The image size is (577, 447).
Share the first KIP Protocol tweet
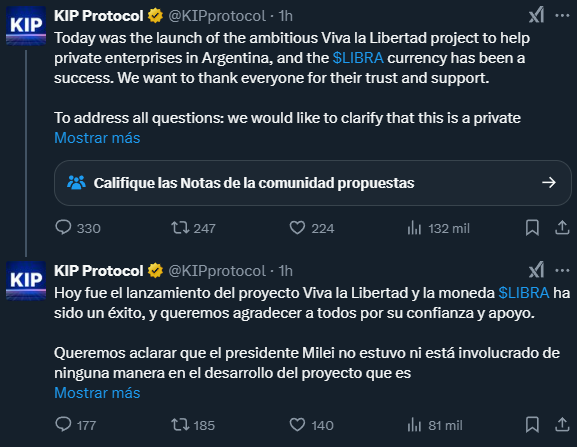pyautogui.click(x=562, y=228)
